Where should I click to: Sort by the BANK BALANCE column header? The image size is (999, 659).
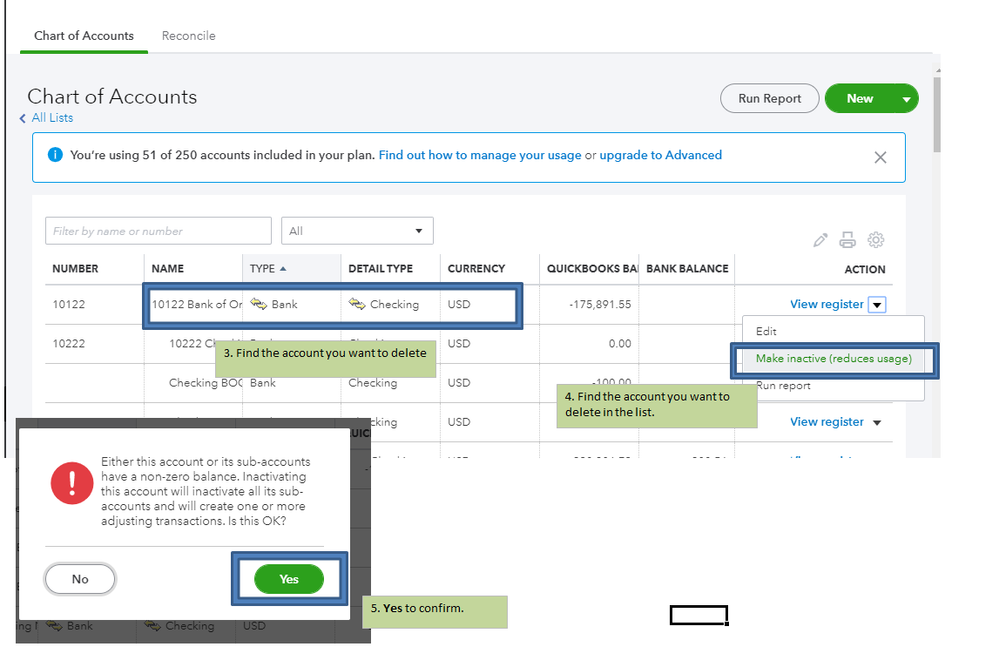tap(687, 268)
